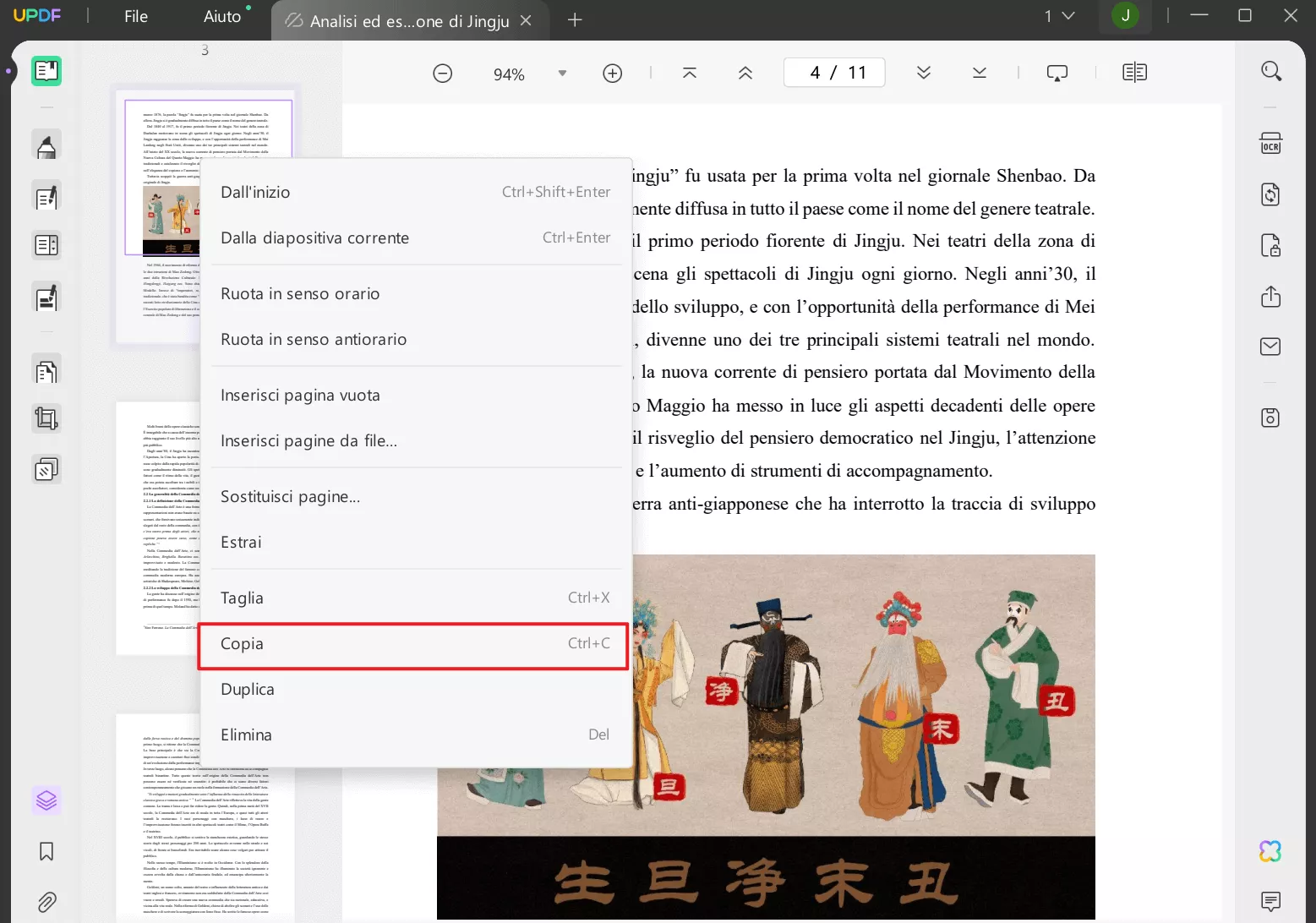Open the Edit PDF tool
Image resolution: width=1316 pixels, height=923 pixels.
(46, 197)
